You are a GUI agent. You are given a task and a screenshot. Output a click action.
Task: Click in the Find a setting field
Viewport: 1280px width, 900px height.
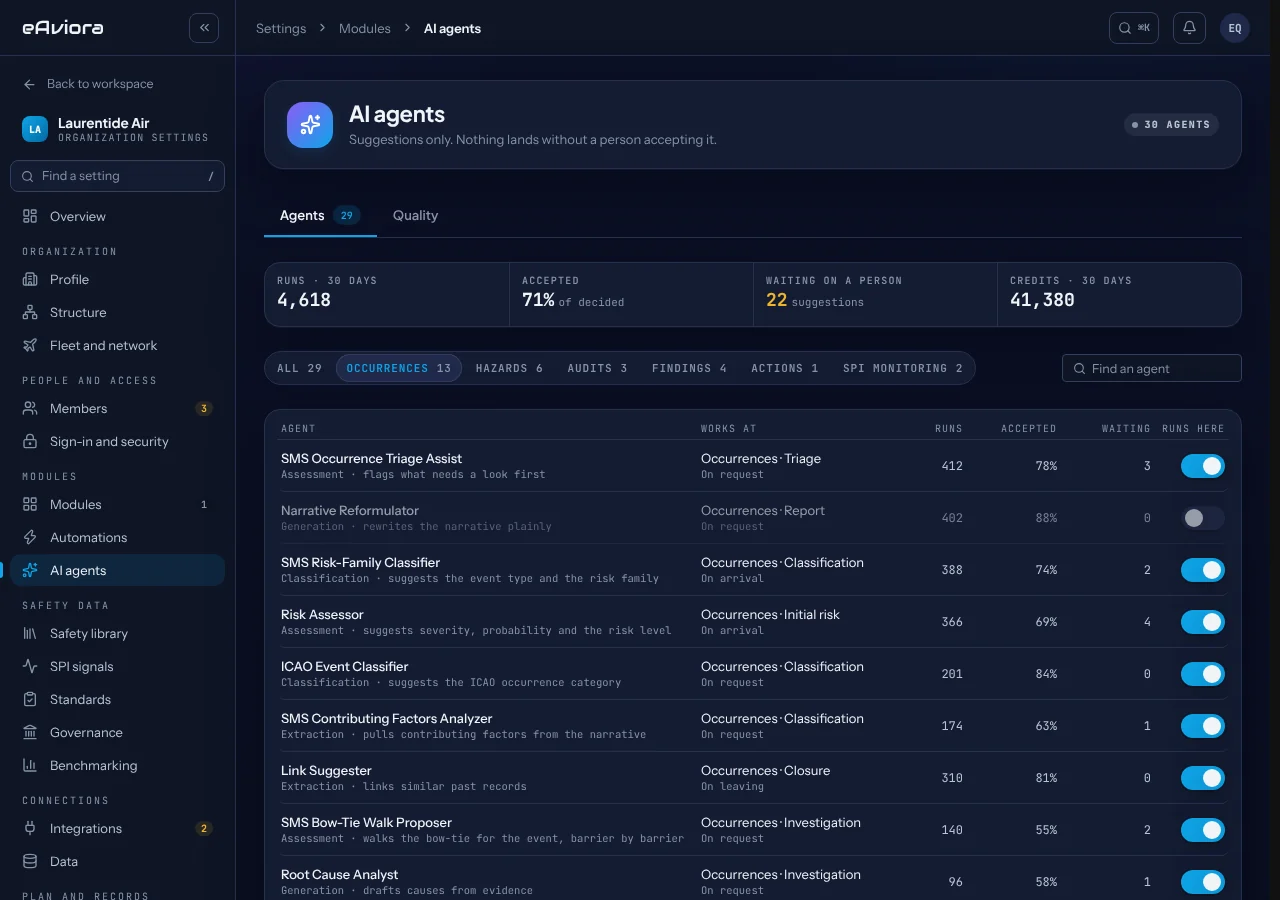(117, 176)
